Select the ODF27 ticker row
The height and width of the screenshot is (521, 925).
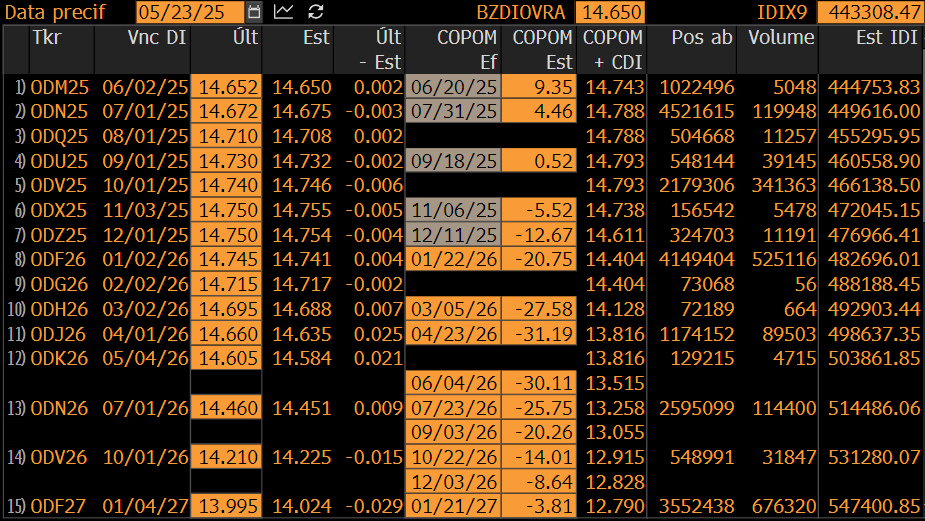pos(463,506)
